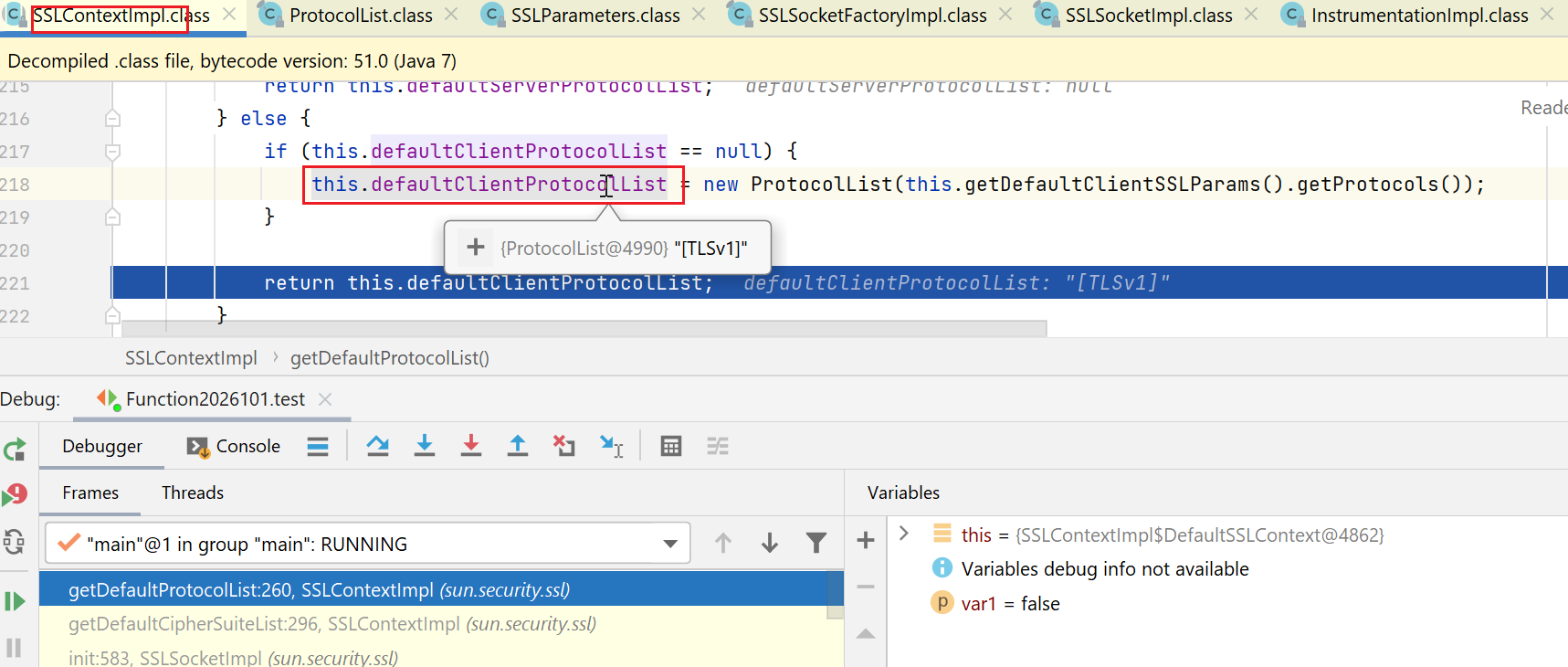Open the Evaluate Expression calculator icon
The image size is (1568, 667).
(671, 446)
